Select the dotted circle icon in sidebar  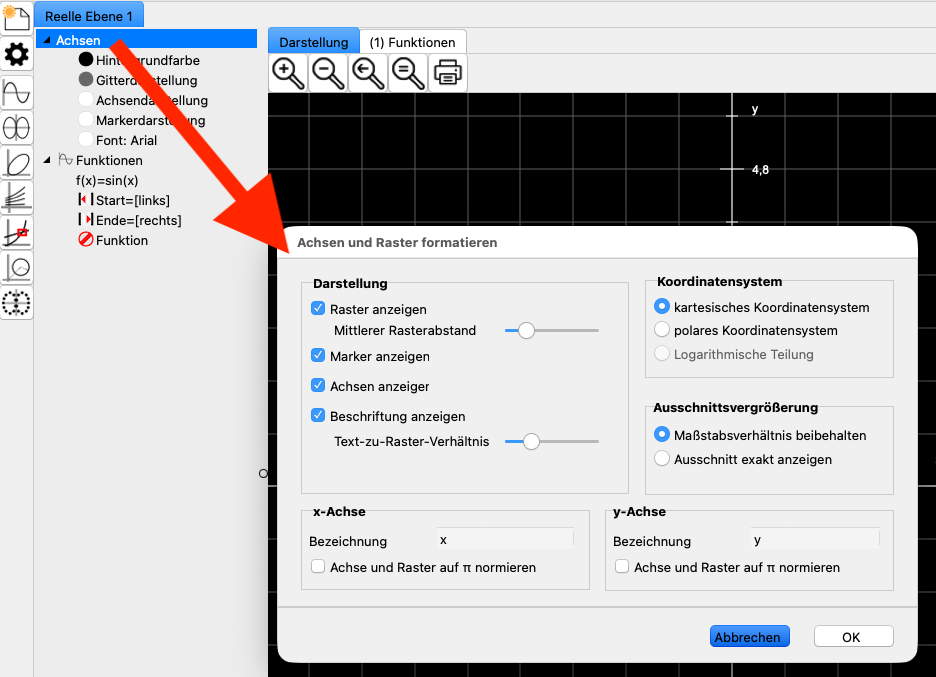[17, 301]
